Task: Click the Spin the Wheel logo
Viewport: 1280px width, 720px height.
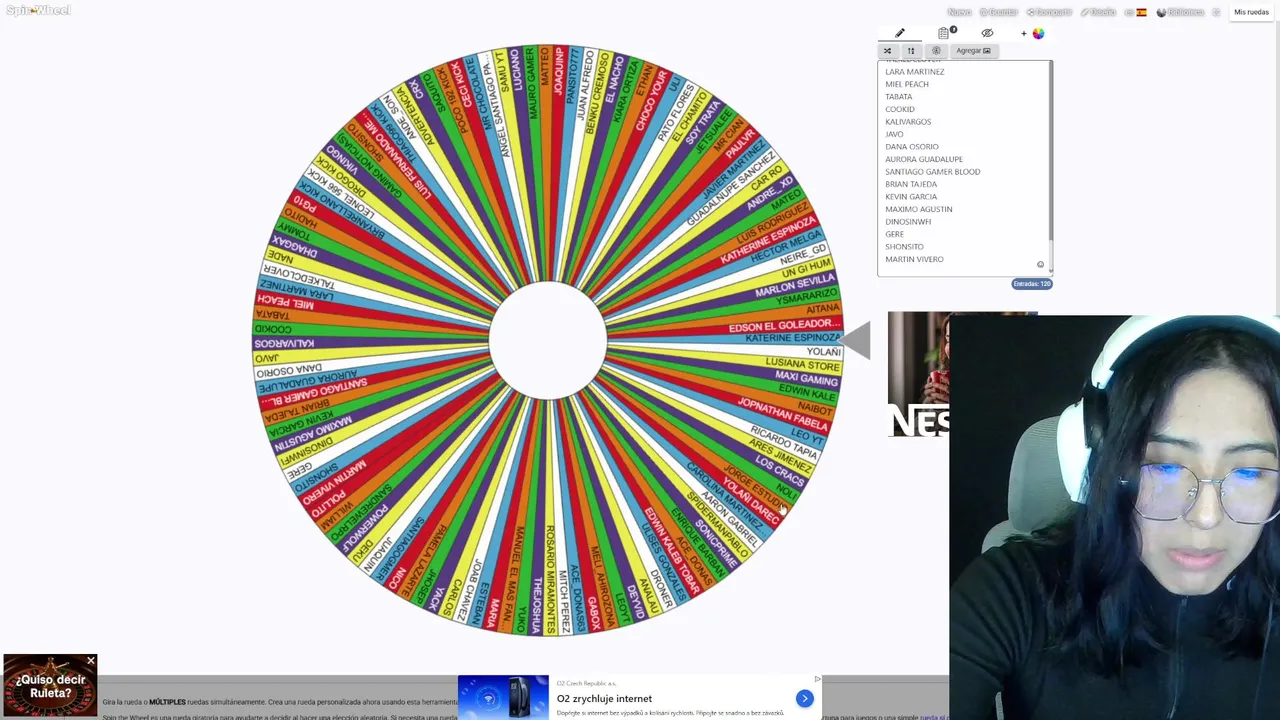Action: [x=38, y=10]
